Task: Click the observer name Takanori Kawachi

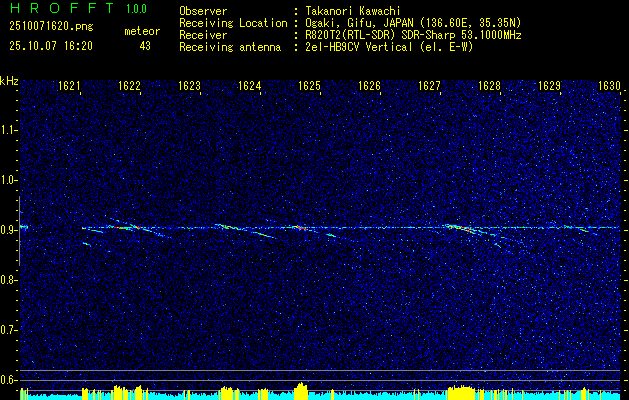Action: point(353,11)
